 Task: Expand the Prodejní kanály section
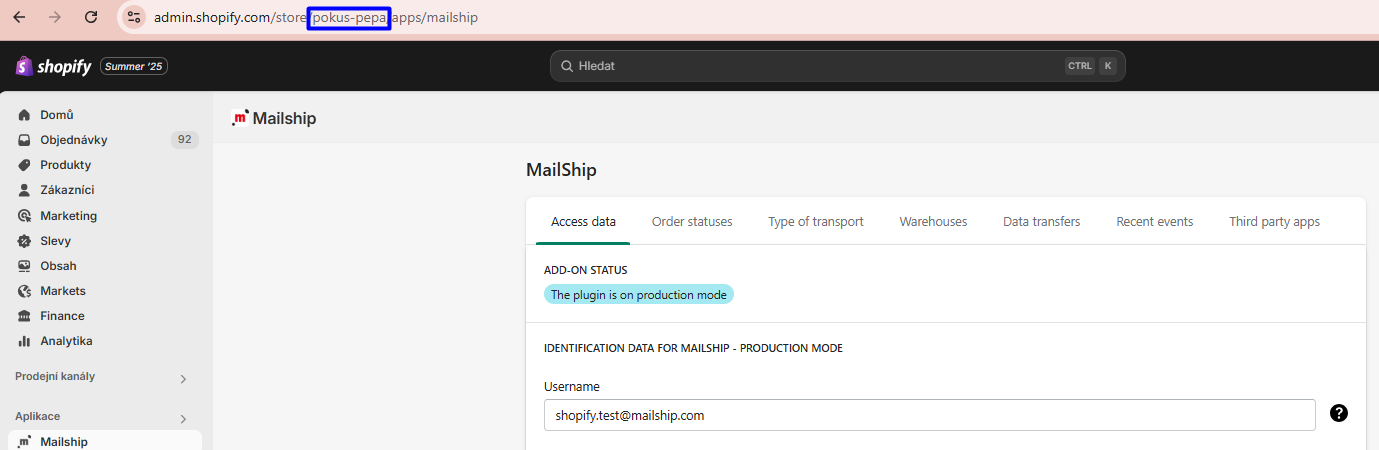pos(183,379)
